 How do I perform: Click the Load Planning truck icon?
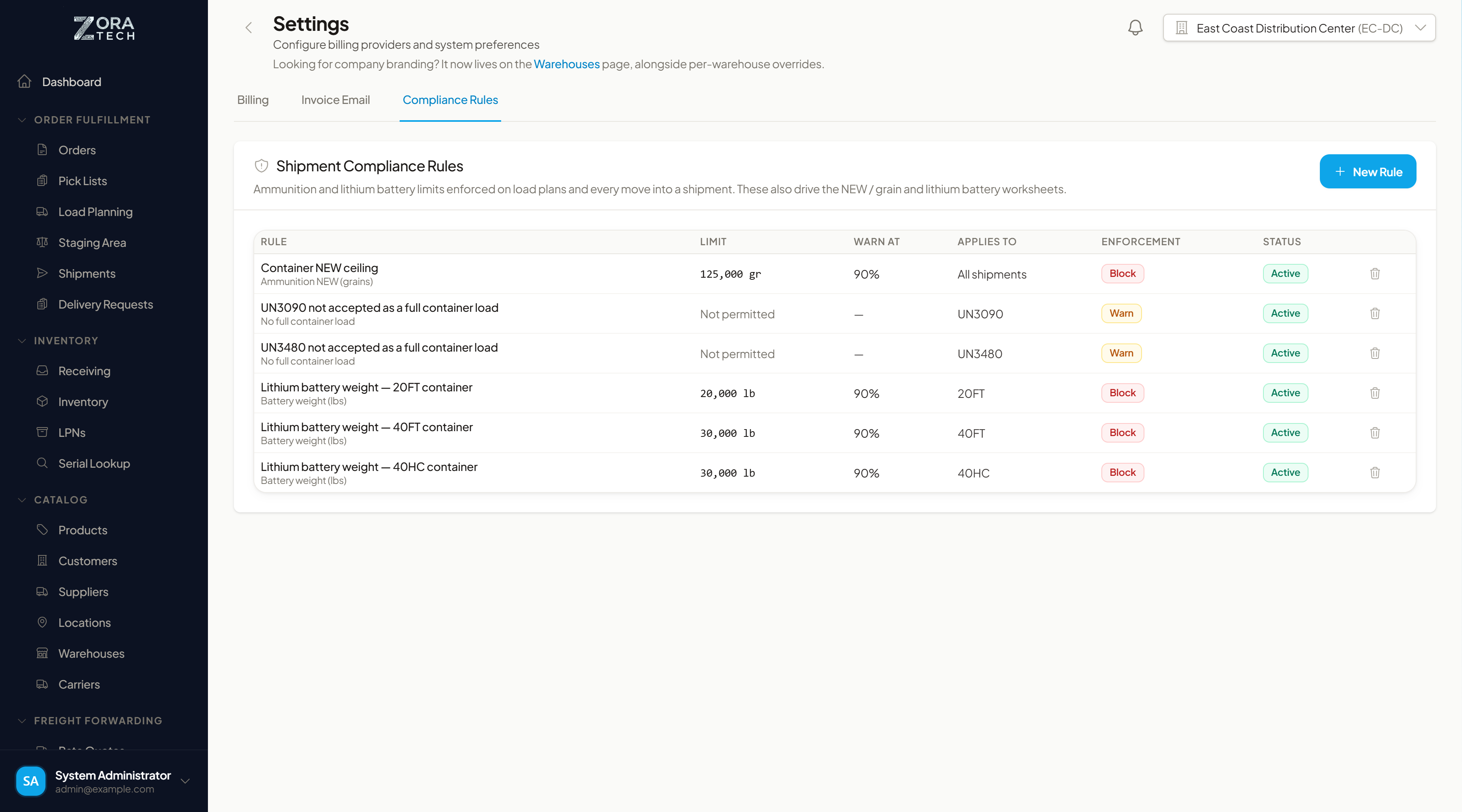42,212
